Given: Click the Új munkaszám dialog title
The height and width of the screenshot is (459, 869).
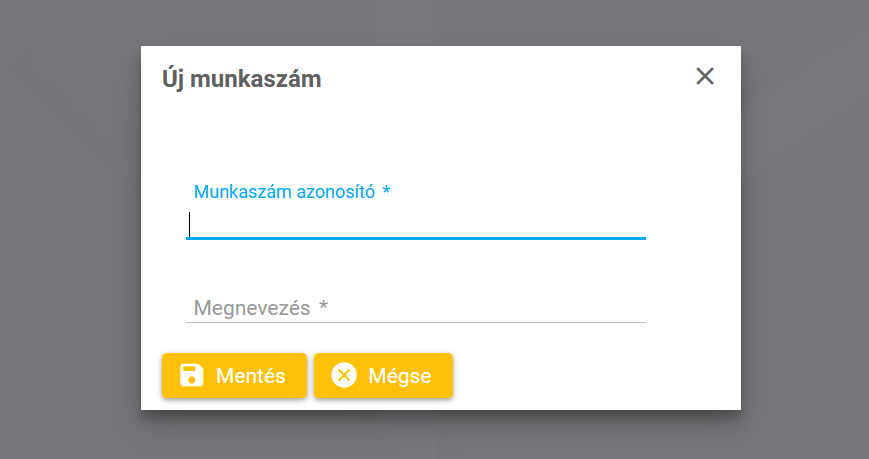Looking at the screenshot, I should [x=242, y=79].
